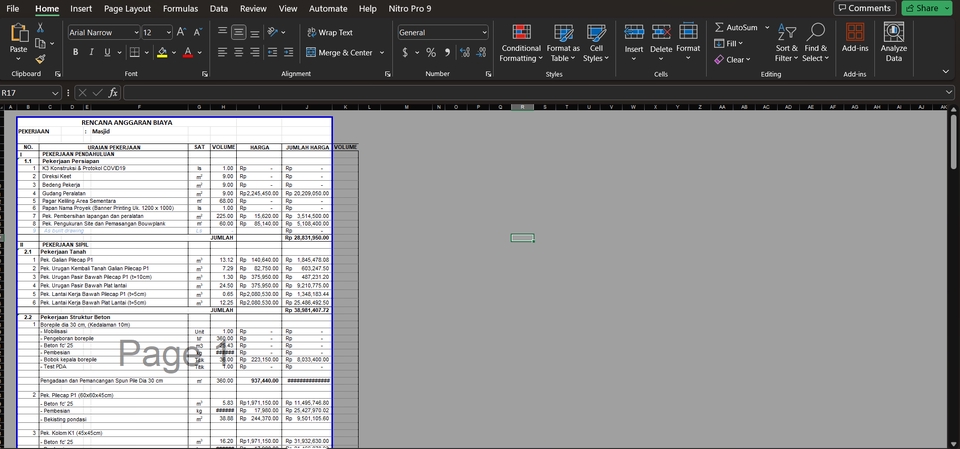The width and height of the screenshot is (960, 449).
Task: Open font color dropdown arrow
Action: pos(200,53)
